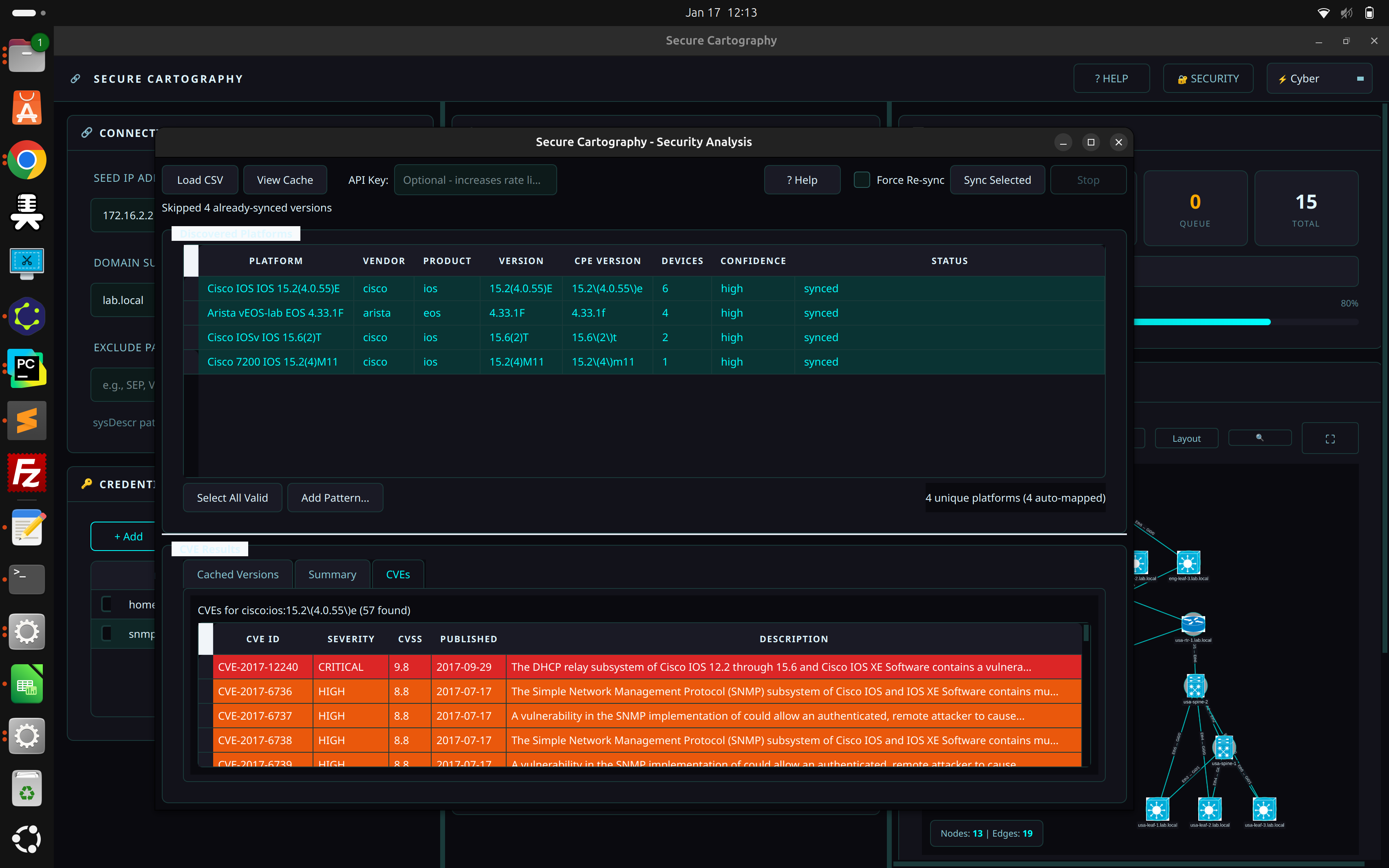The height and width of the screenshot is (868, 1389).
Task: Click the API Key input field
Action: coord(475,180)
